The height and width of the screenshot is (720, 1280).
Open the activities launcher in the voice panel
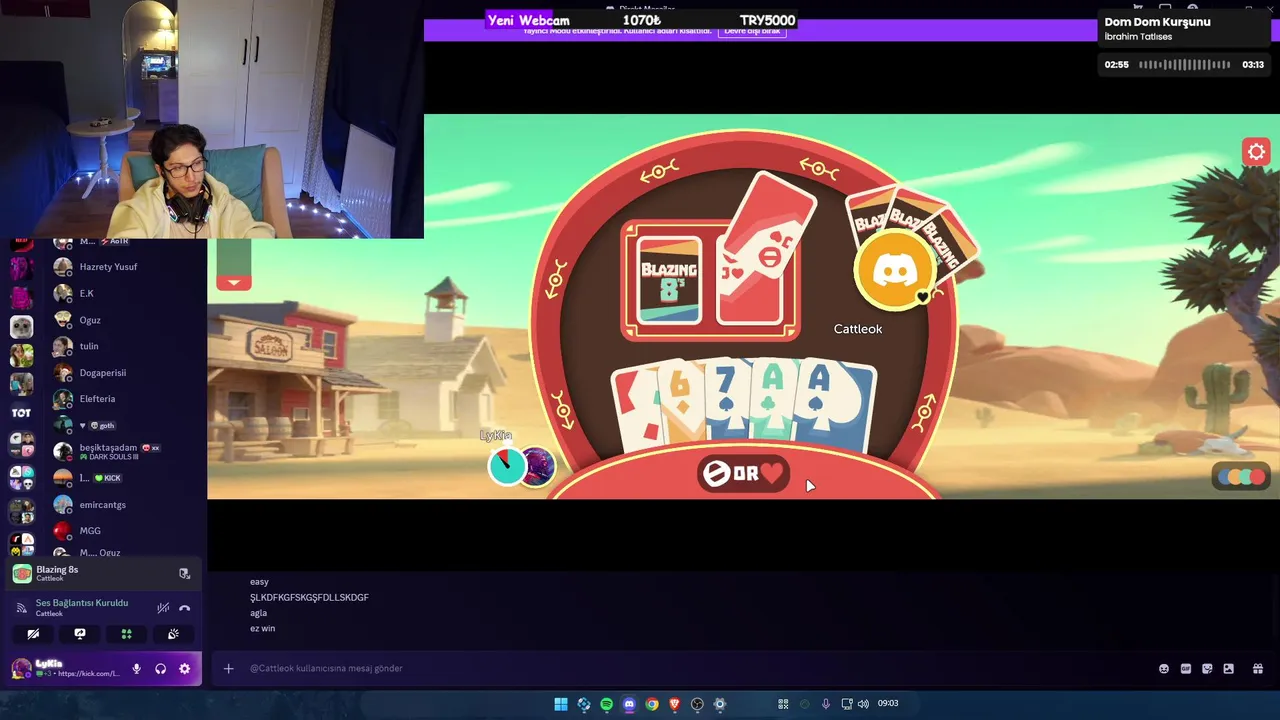[126, 633]
